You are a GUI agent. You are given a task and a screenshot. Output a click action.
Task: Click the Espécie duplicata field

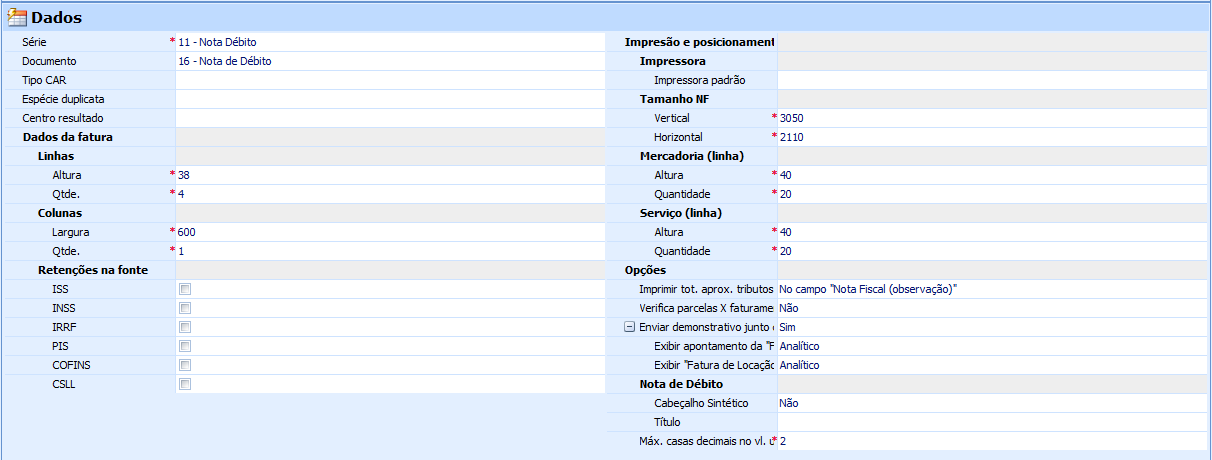coord(389,99)
